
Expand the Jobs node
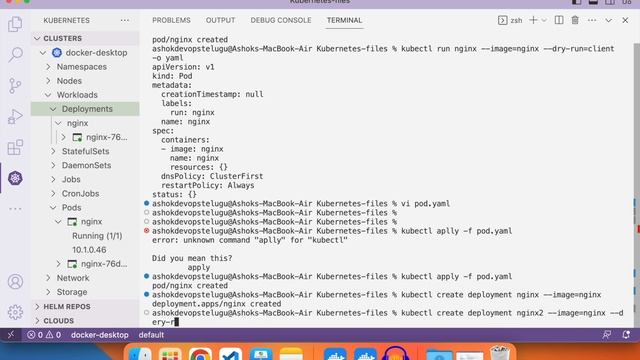[53, 179]
